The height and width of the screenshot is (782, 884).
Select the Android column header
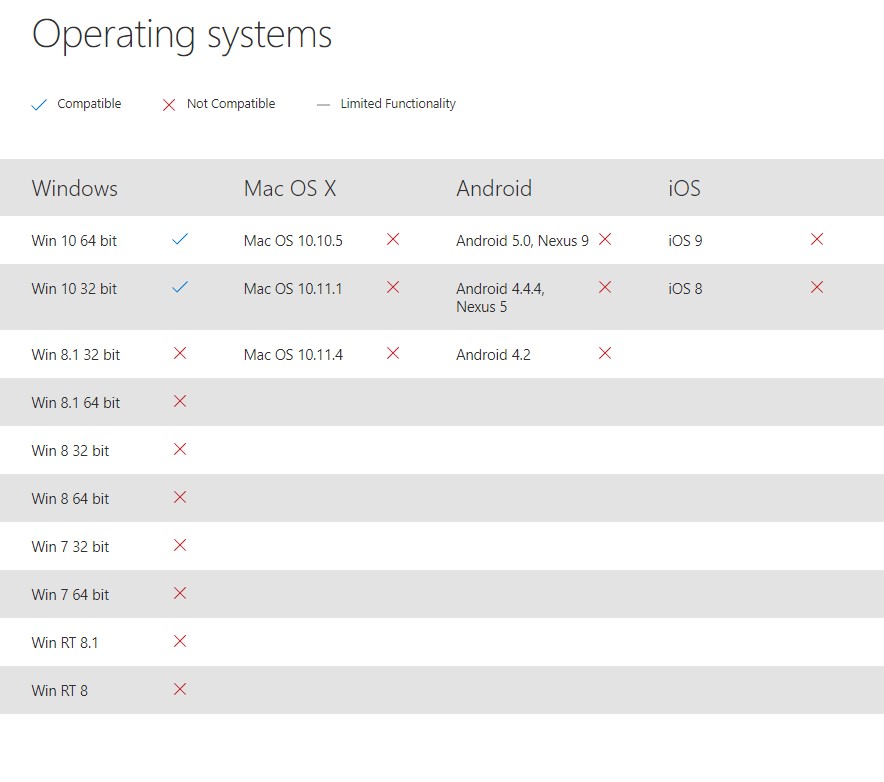tap(494, 188)
